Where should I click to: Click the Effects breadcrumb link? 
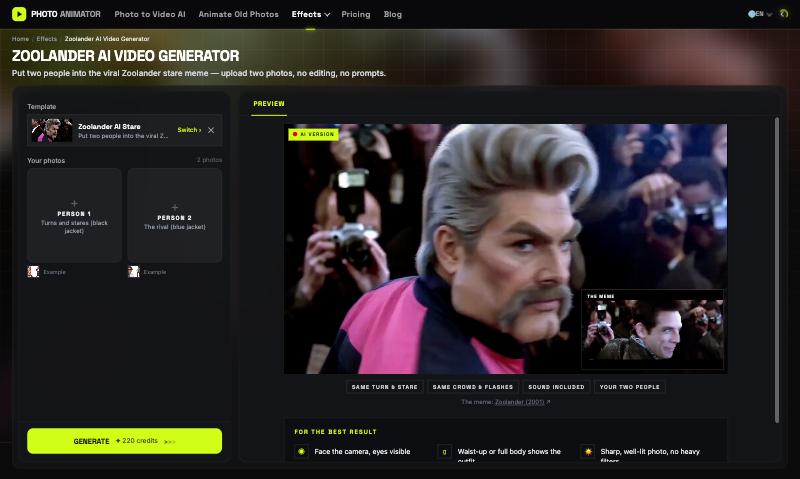click(46, 39)
